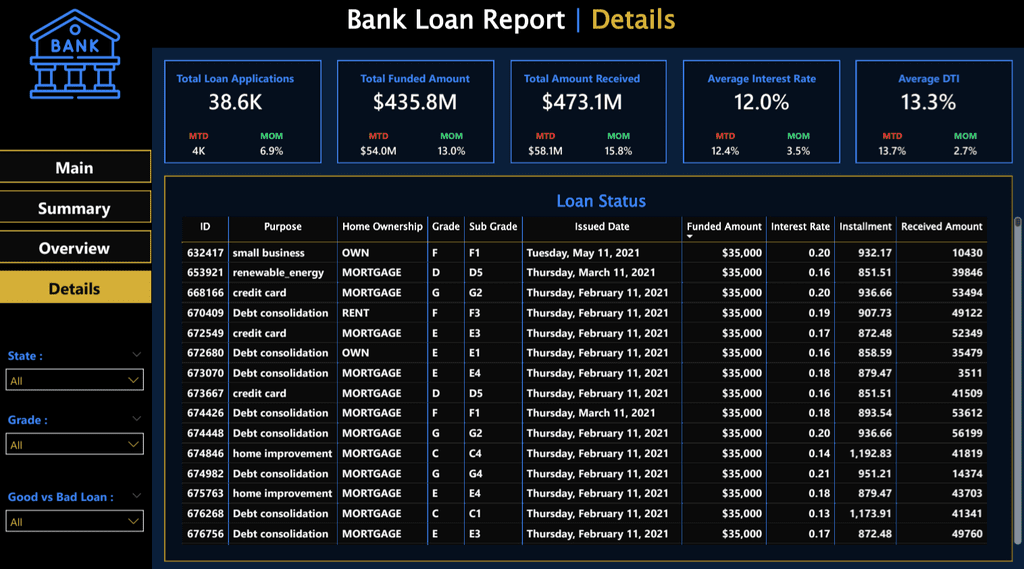Open the State dropdown showing All
This screenshot has width=1024, height=569.
(x=74, y=380)
